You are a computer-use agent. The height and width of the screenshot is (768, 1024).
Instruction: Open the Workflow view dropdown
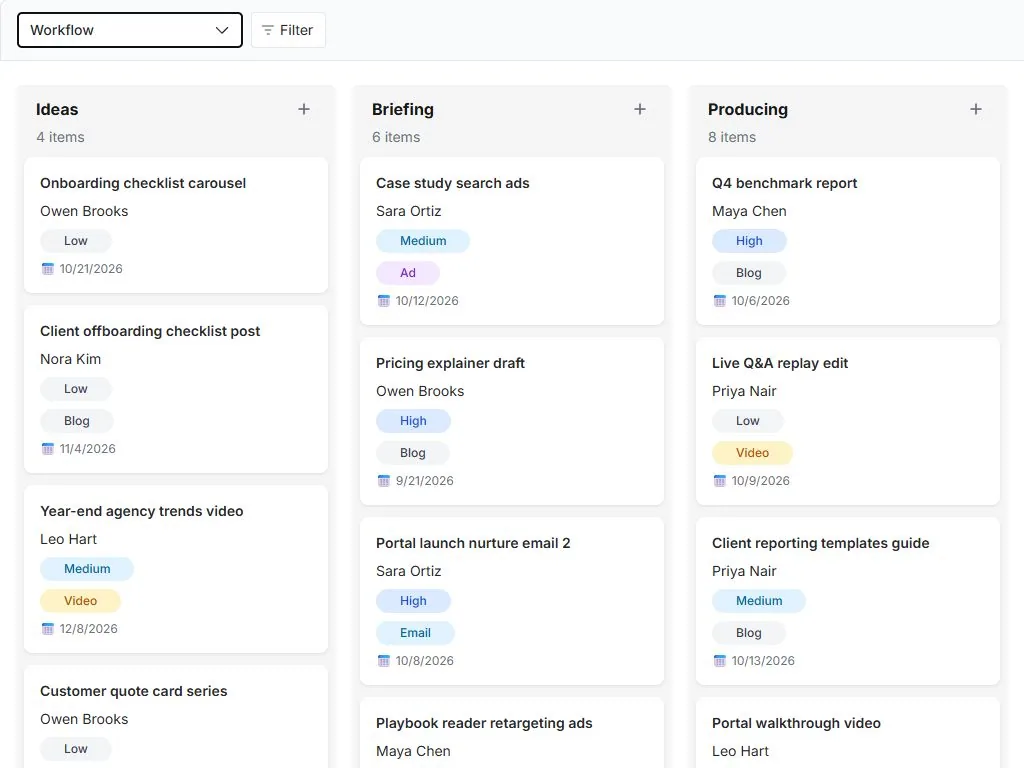click(130, 30)
